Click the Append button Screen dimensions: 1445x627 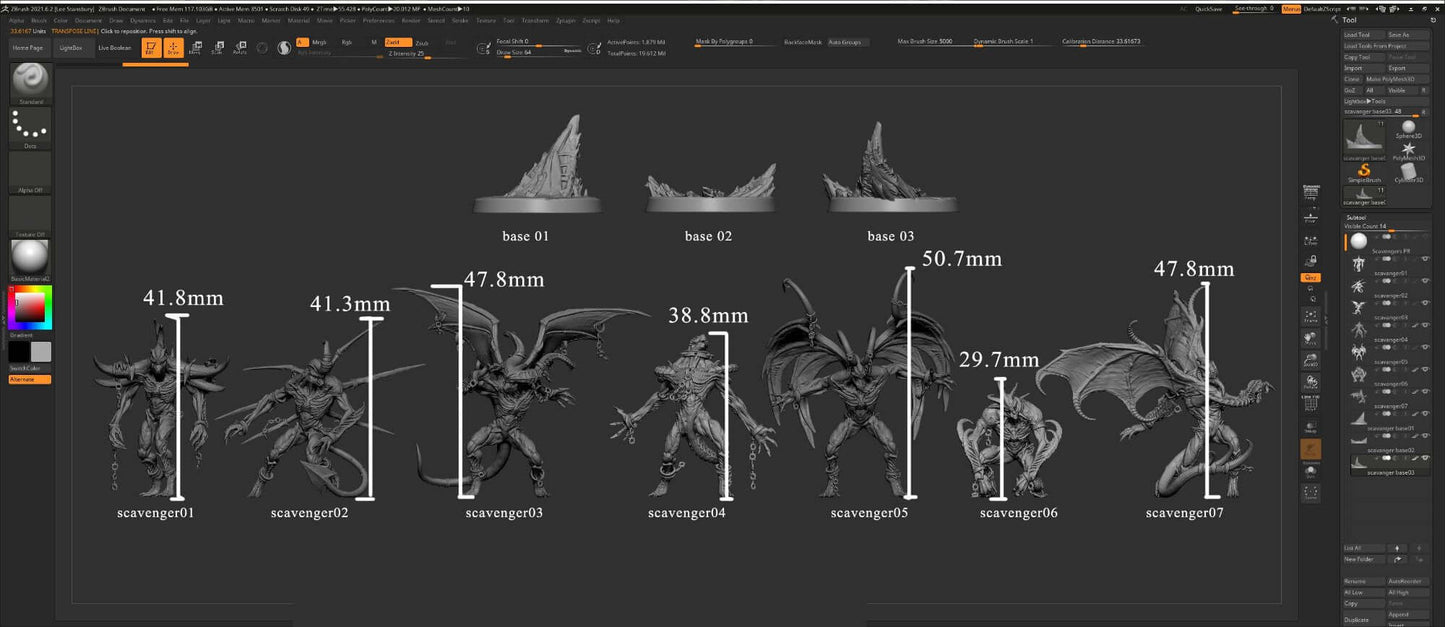[x=1398, y=614]
